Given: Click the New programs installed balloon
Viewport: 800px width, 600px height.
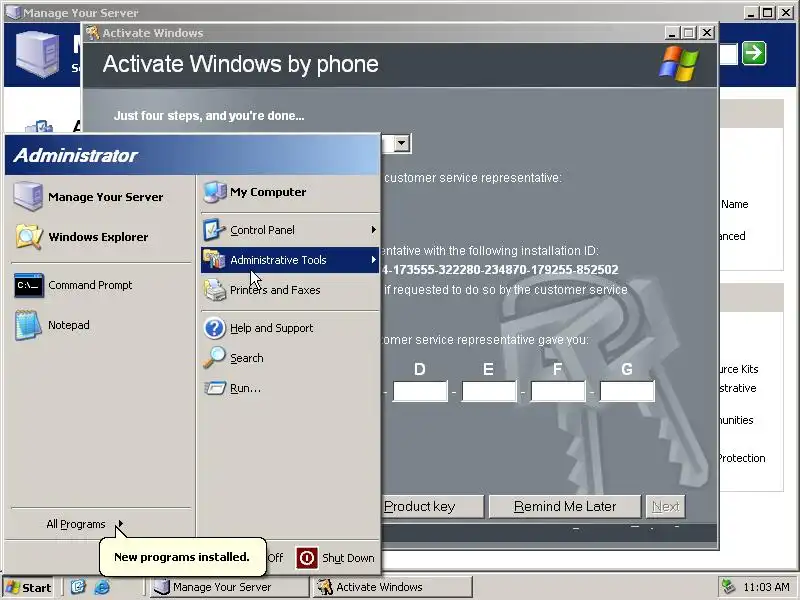Looking at the screenshot, I should click(x=182, y=557).
